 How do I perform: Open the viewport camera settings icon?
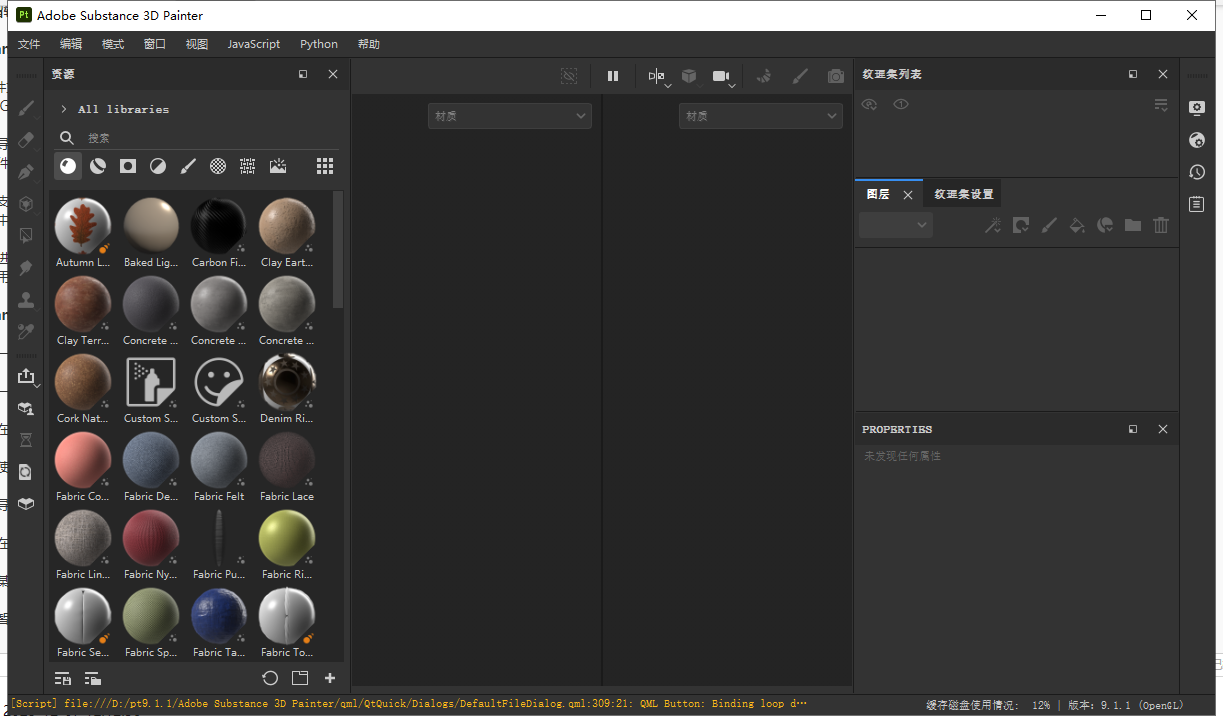click(723, 76)
